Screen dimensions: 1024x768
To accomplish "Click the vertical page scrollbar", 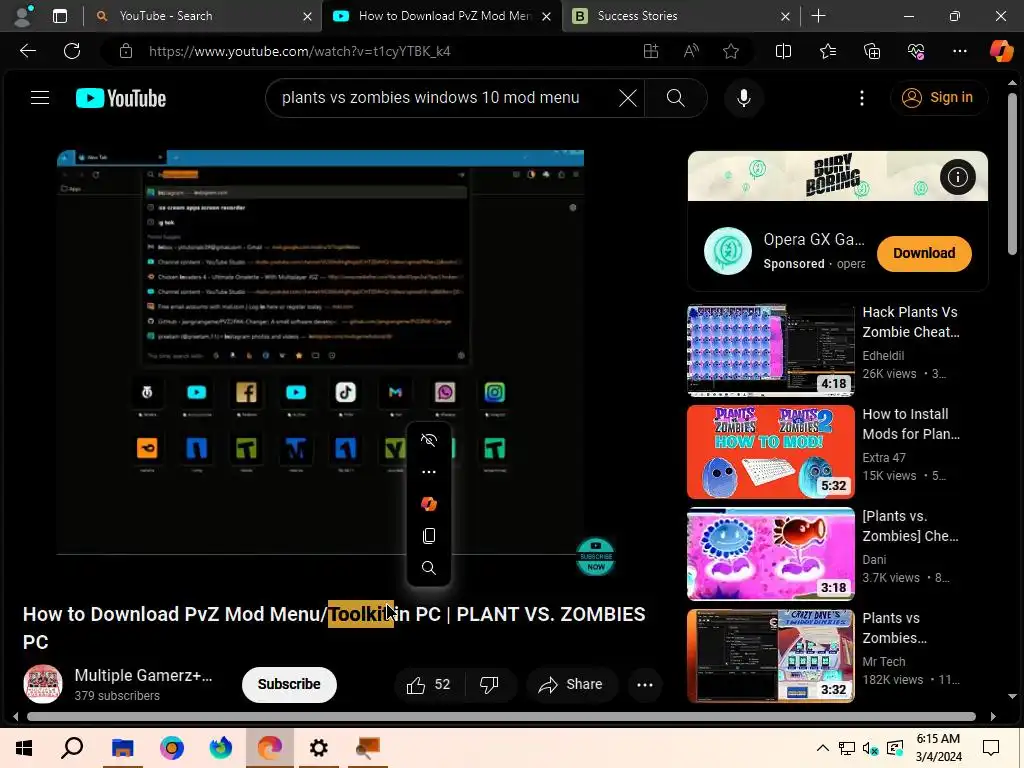I will click(x=1012, y=173).
